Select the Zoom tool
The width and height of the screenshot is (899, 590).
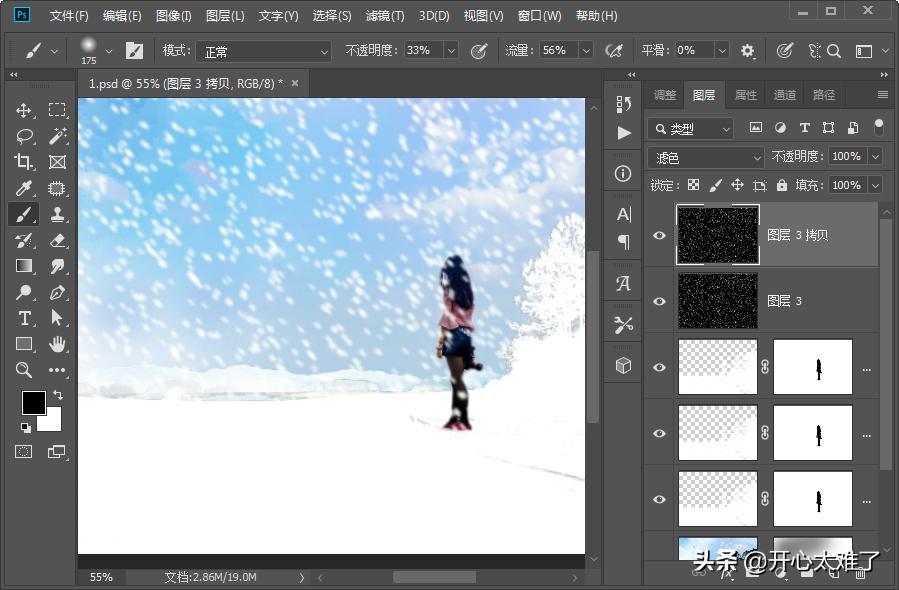(x=23, y=370)
